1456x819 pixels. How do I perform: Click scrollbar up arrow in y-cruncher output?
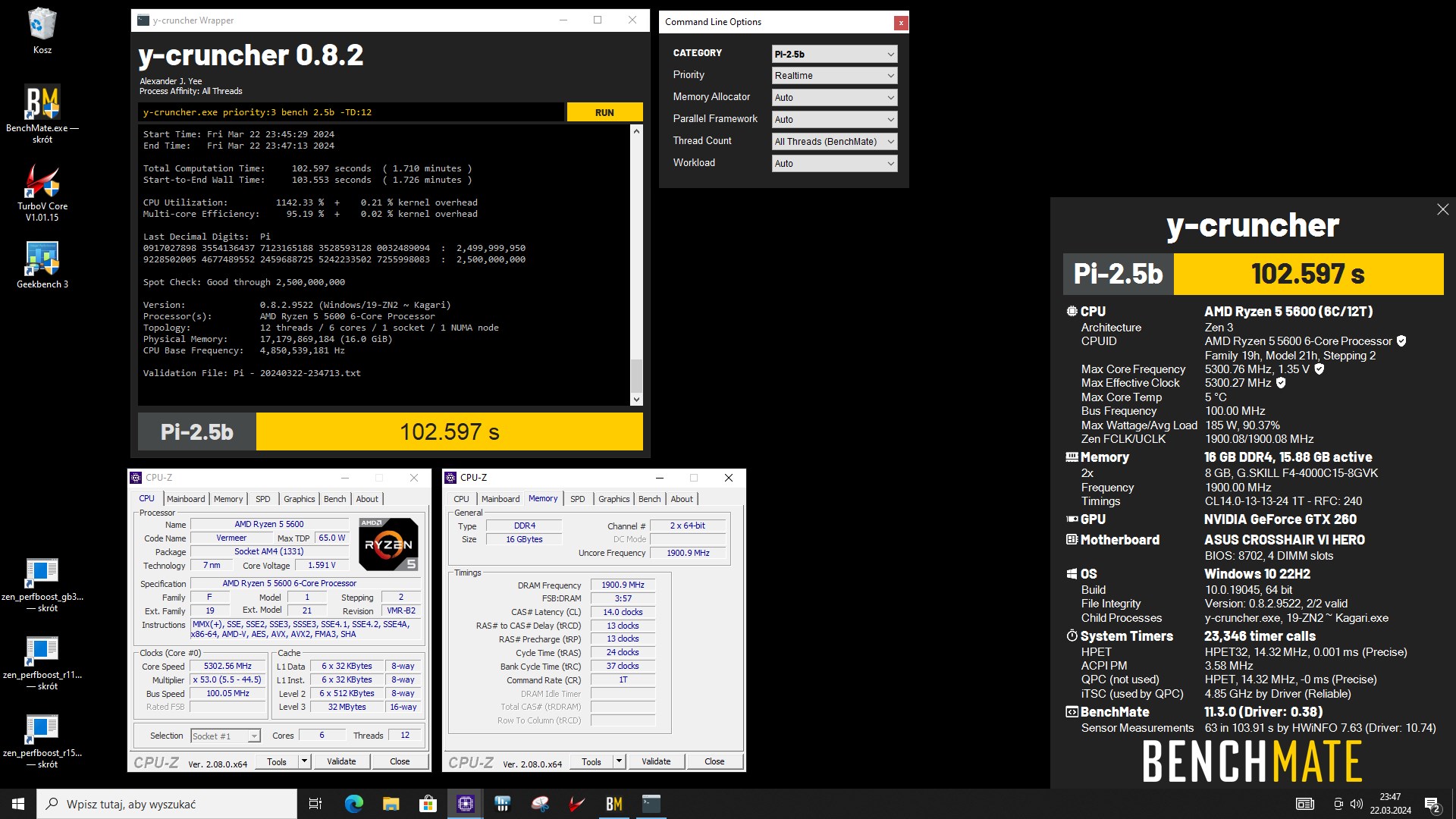pos(636,131)
